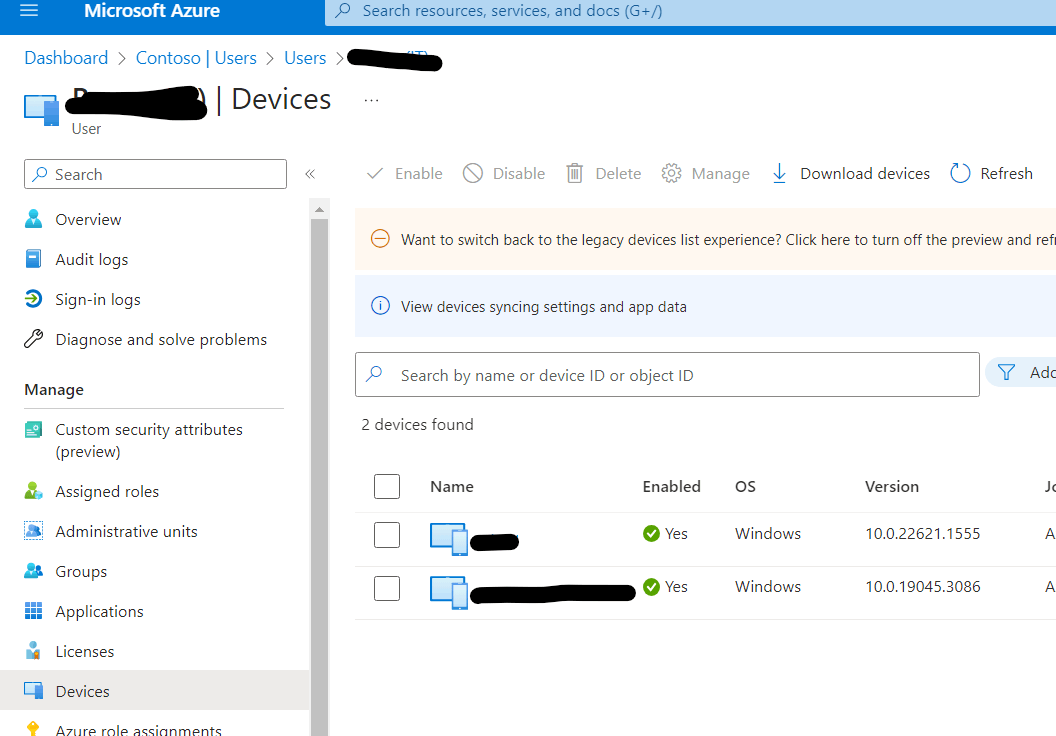Screen dimensions: 1056x736
Task: Click Enable toolbar button
Action: tap(404, 174)
